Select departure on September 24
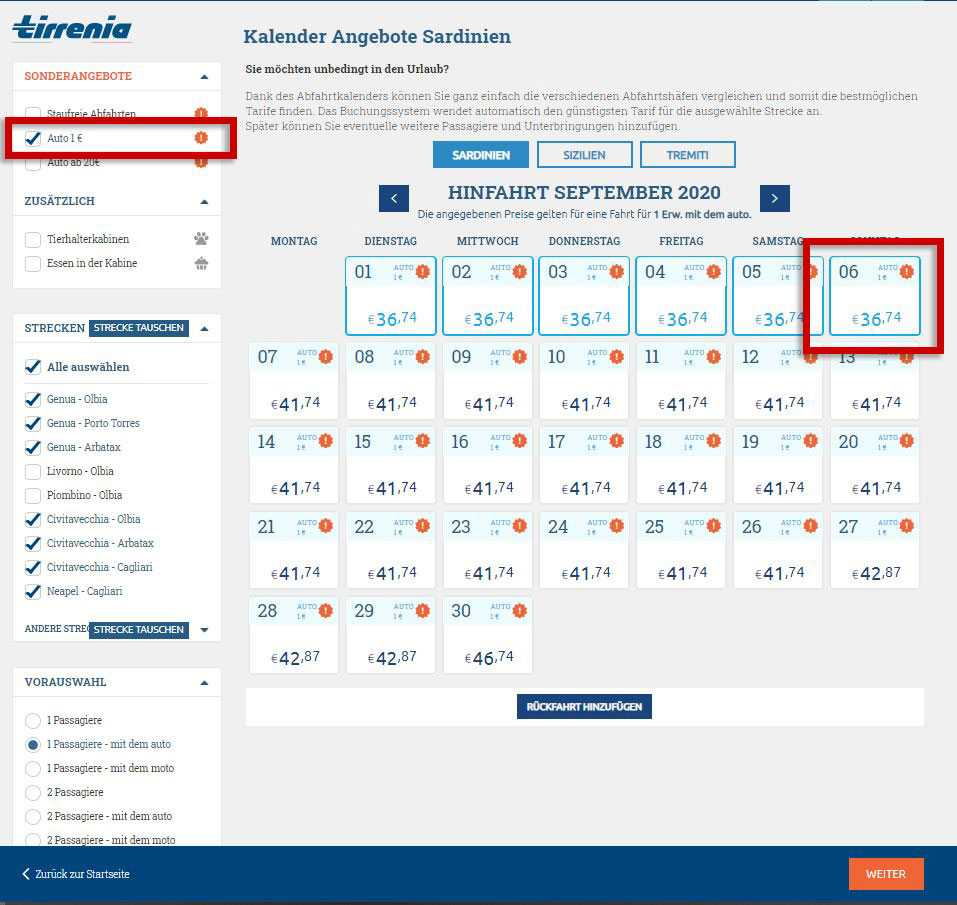Viewport: 957px width, 905px height. 584,550
